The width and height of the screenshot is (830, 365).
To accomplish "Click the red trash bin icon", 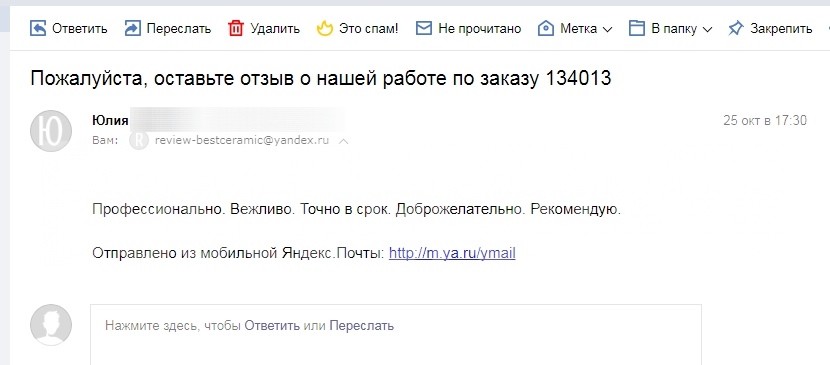I will (x=236, y=28).
